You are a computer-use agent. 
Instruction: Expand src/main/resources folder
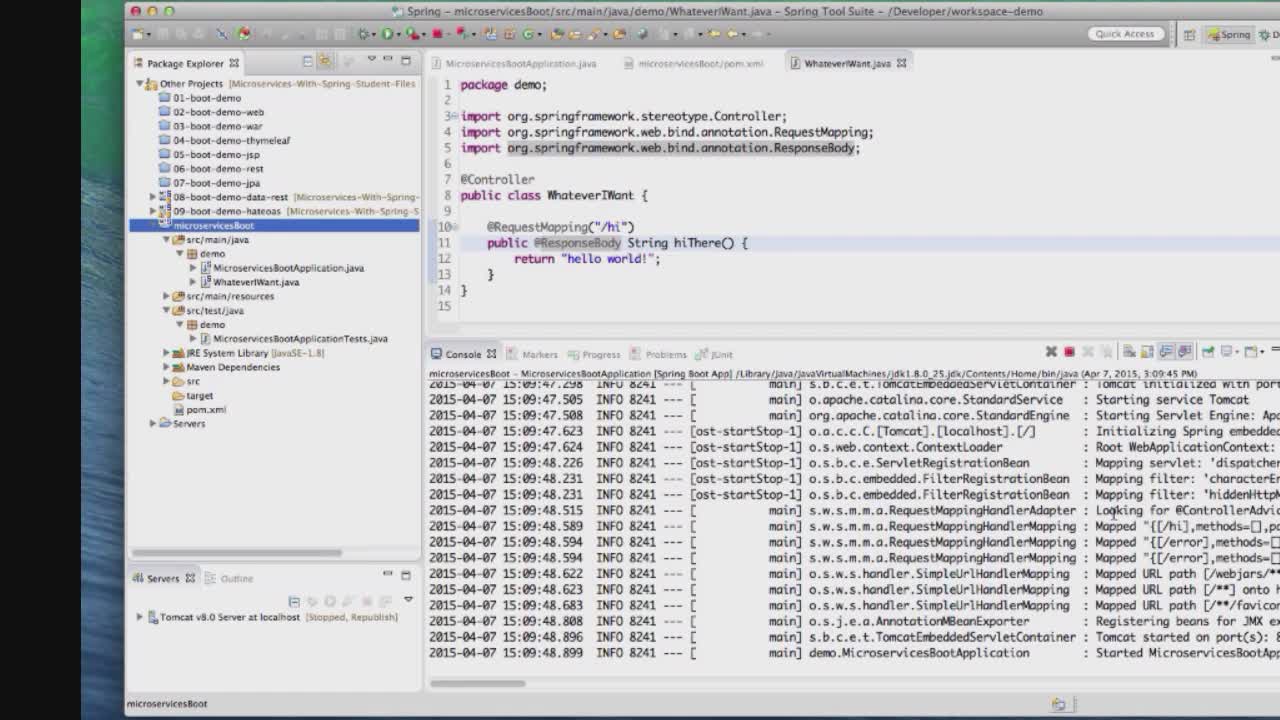point(166,296)
